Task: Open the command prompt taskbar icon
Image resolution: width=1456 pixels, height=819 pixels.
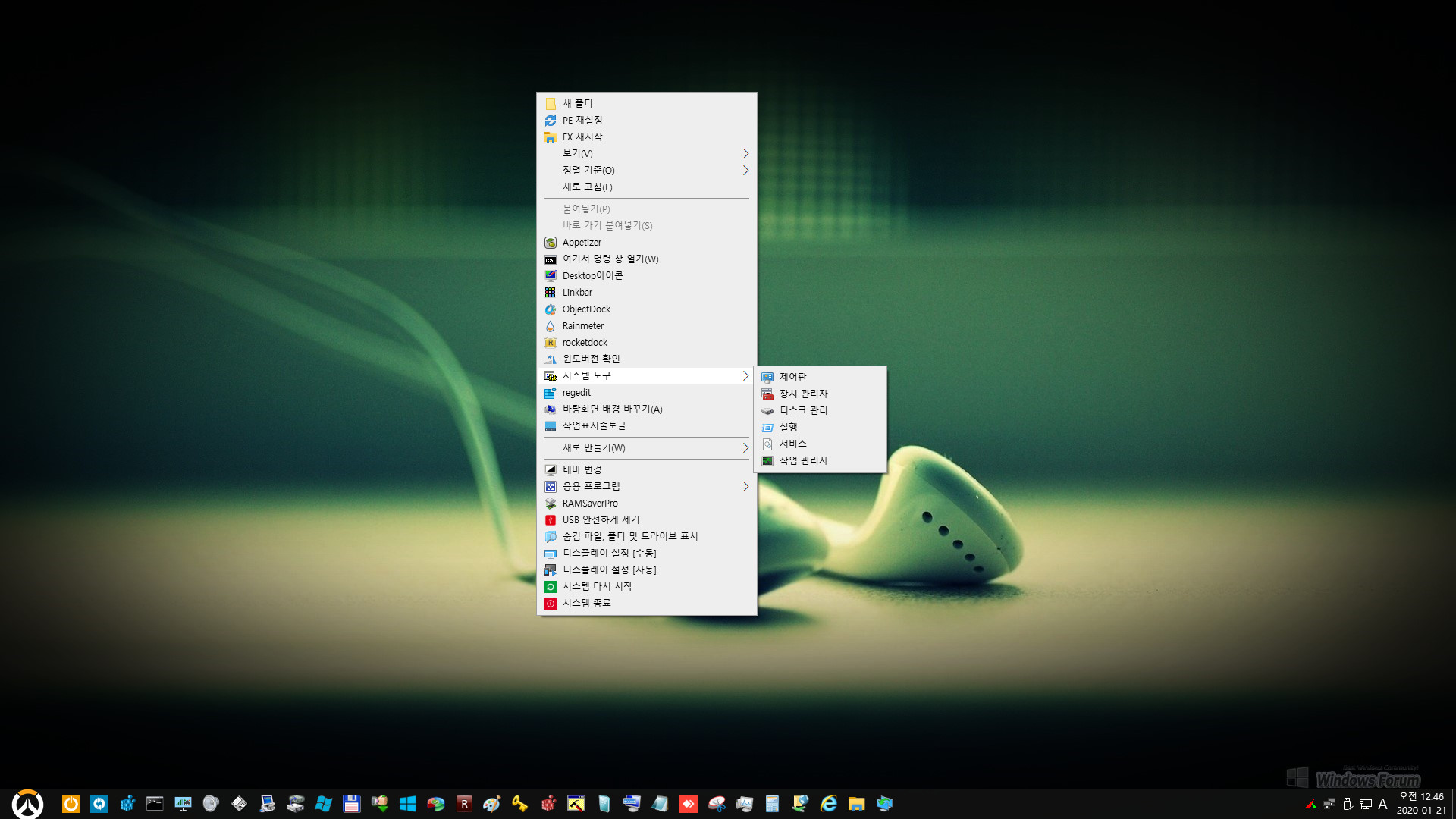Action: pyautogui.click(x=155, y=804)
